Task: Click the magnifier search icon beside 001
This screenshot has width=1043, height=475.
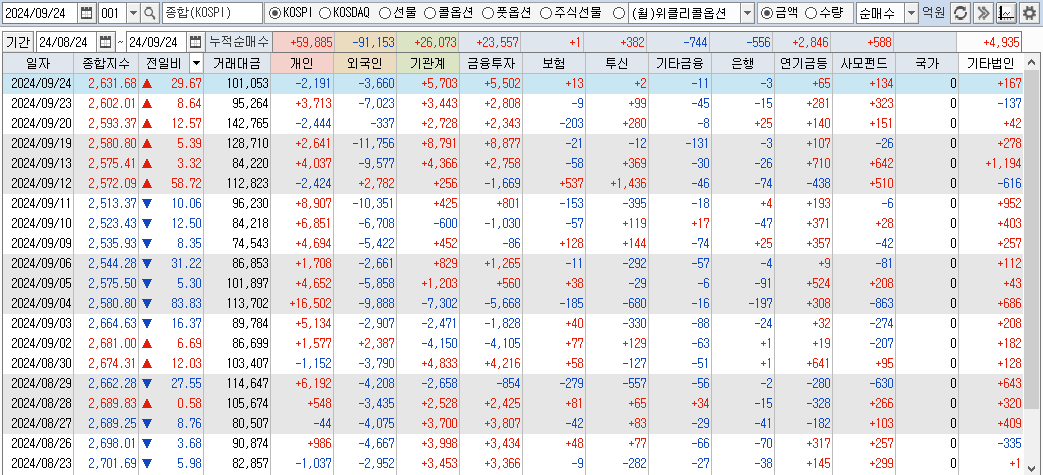Action: click(150, 13)
